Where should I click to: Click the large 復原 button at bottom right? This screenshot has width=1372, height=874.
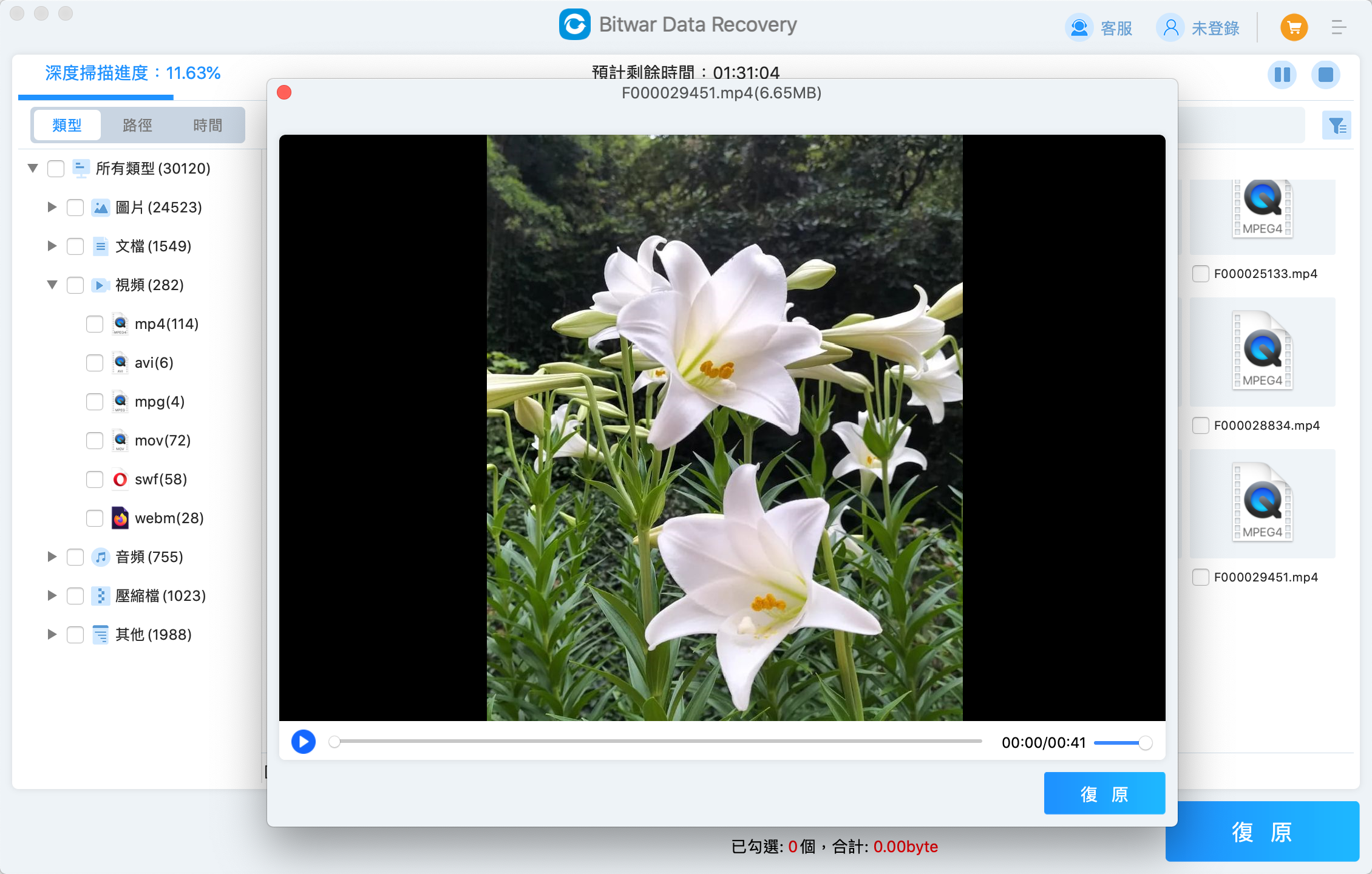tap(1262, 832)
